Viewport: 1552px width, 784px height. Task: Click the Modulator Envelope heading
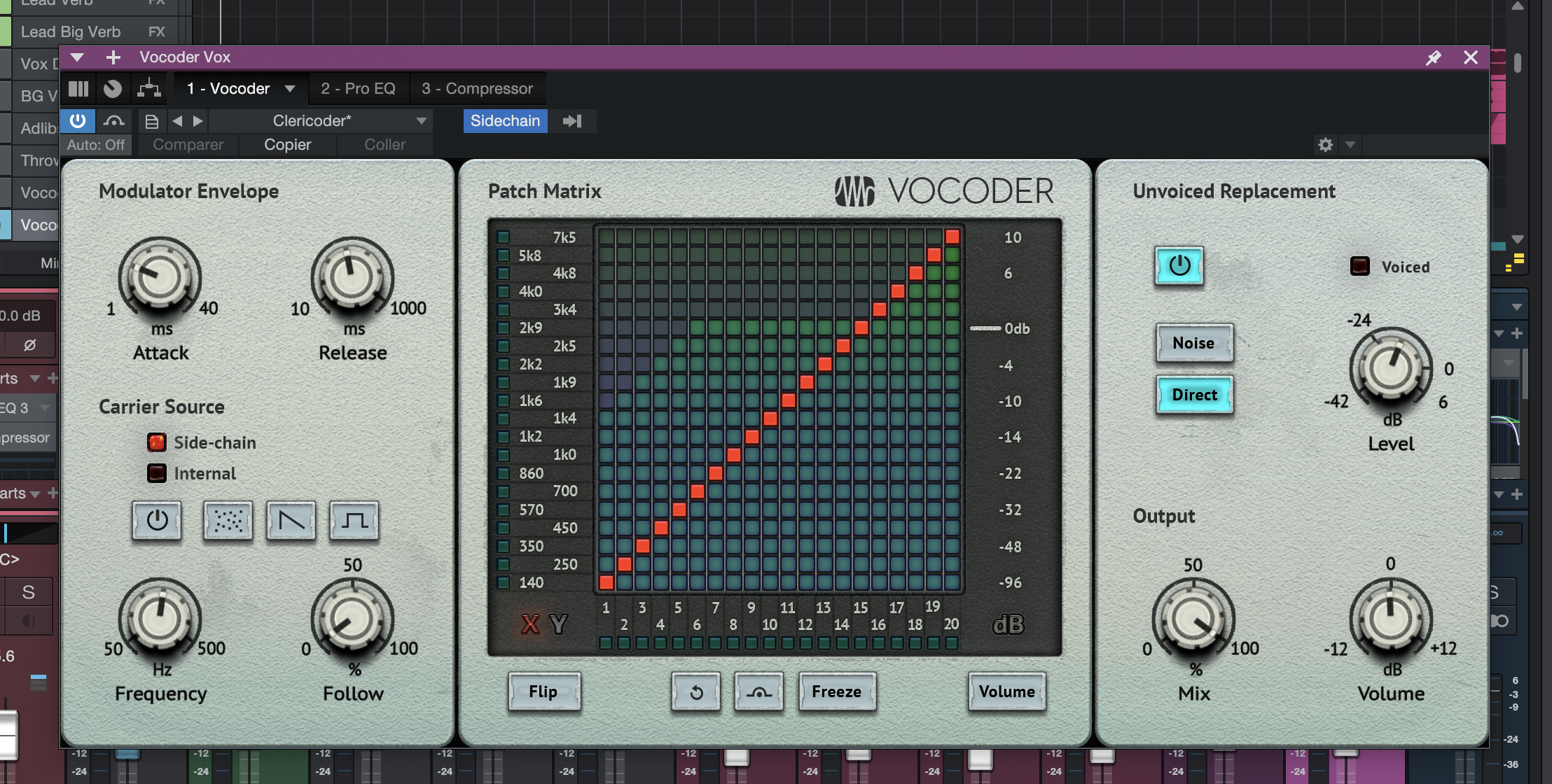[188, 191]
